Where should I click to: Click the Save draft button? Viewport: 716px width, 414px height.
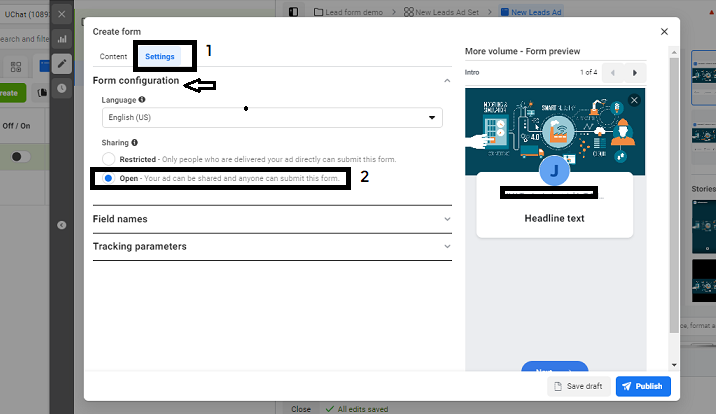(x=578, y=387)
